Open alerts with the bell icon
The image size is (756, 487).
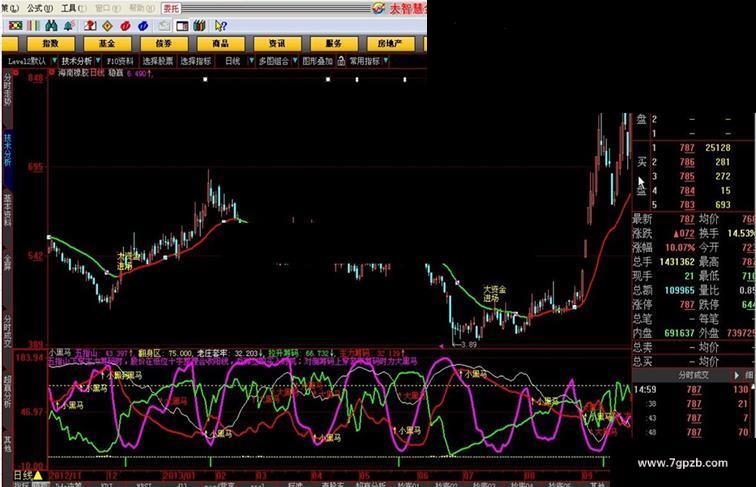pyautogui.click(x=69, y=26)
